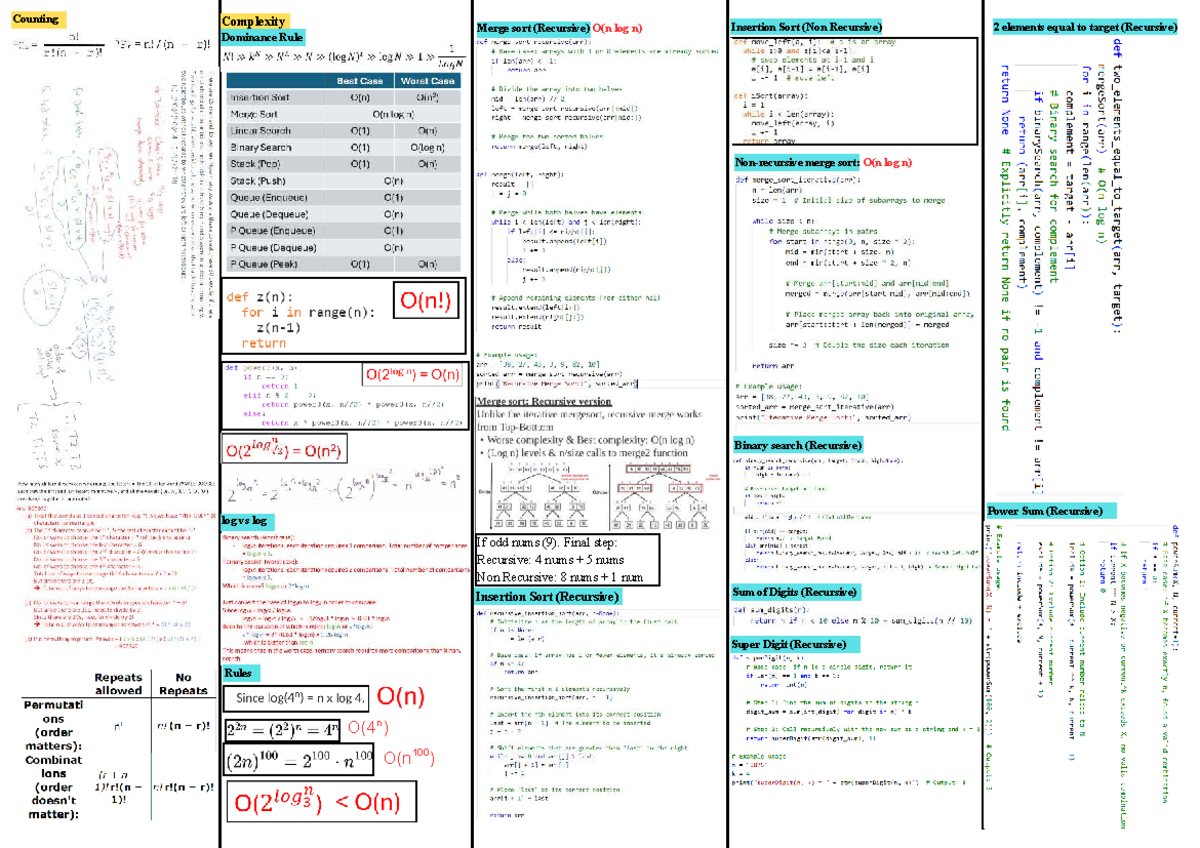1200x848 pixels.
Task: Click the red O(n!) annotation box
Action: point(424,299)
